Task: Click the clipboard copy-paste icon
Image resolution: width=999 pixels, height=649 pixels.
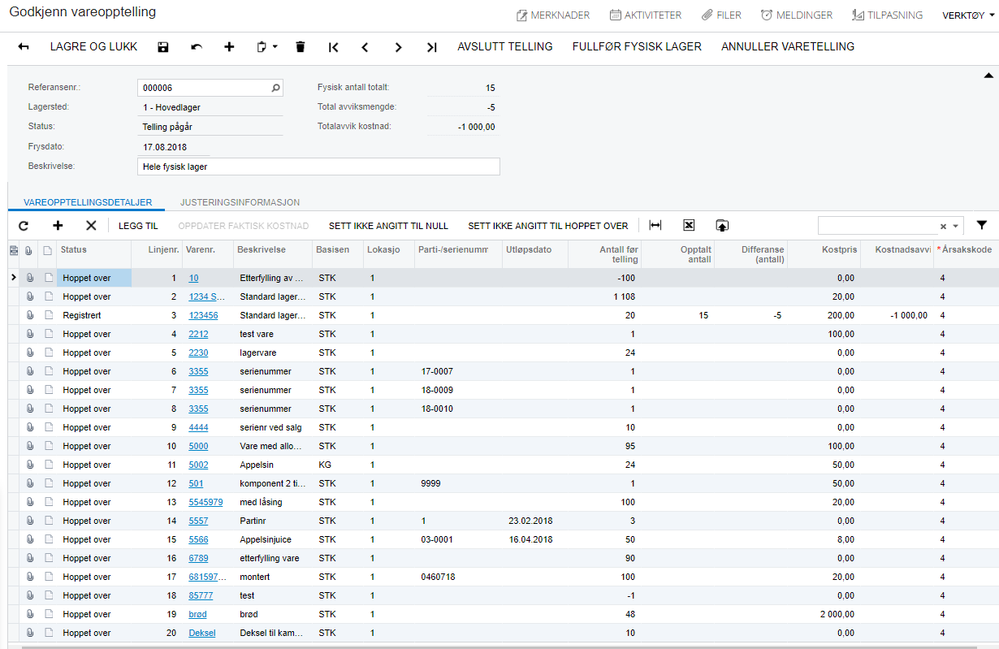Action: point(261,47)
